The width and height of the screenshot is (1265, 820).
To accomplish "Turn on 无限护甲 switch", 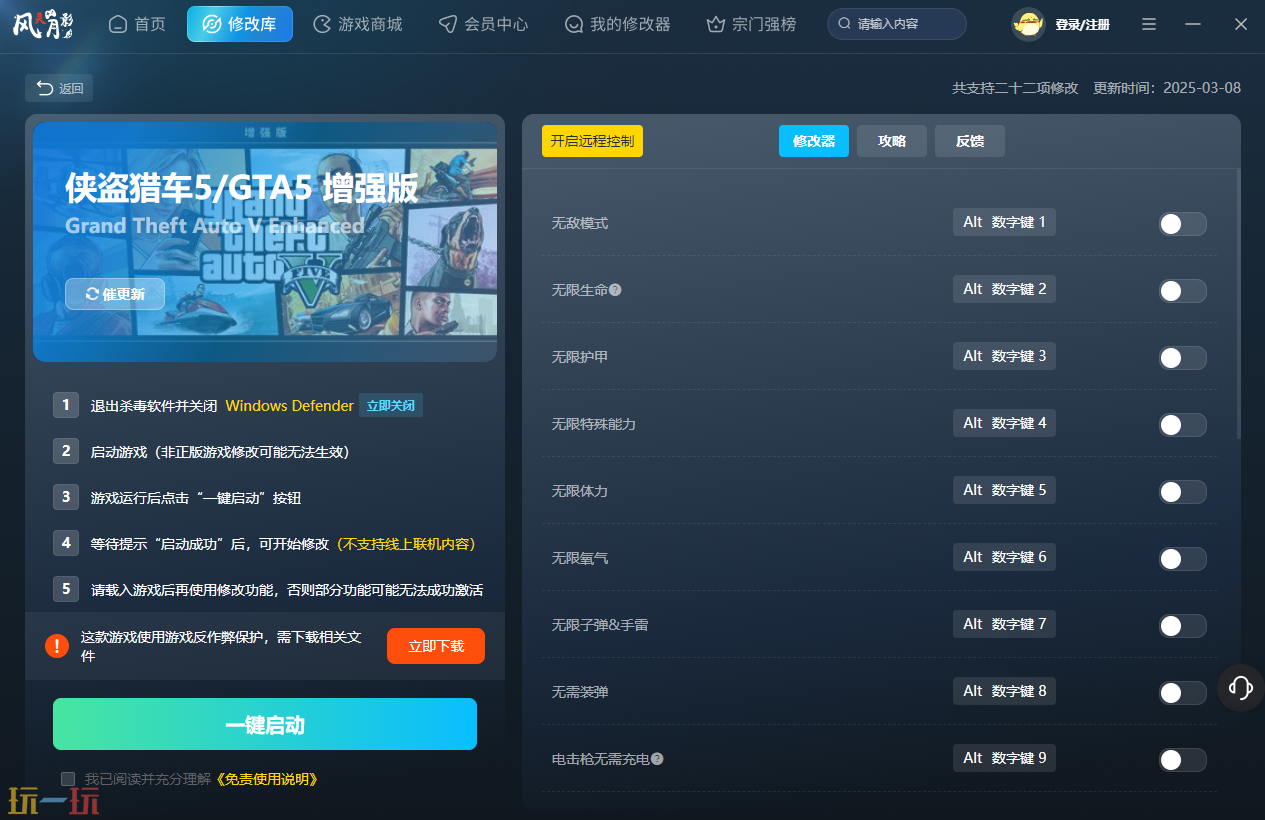I will [x=1182, y=358].
